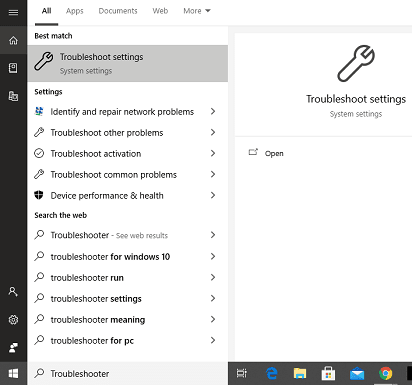
Task: Expand arrow for troubleshooter settings
Action: click(x=213, y=298)
